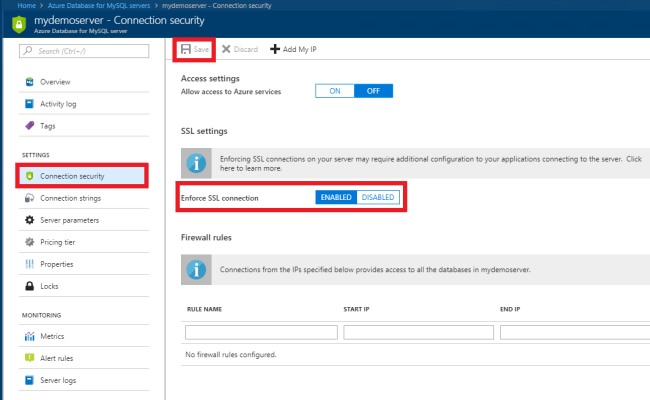Select Tags in the sidebar
The height and width of the screenshot is (400, 650).
[x=84, y=126]
